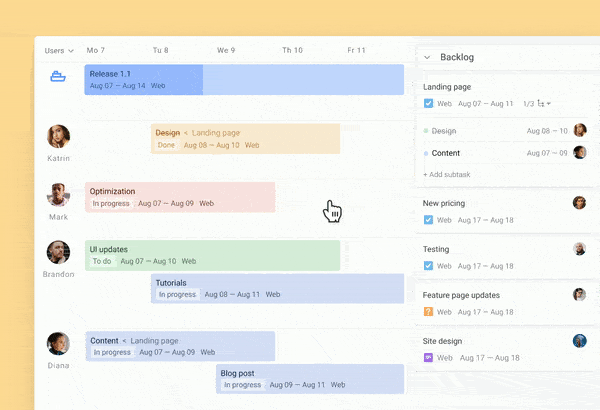Click assignee avatar on Feature page updates

(x=579, y=294)
